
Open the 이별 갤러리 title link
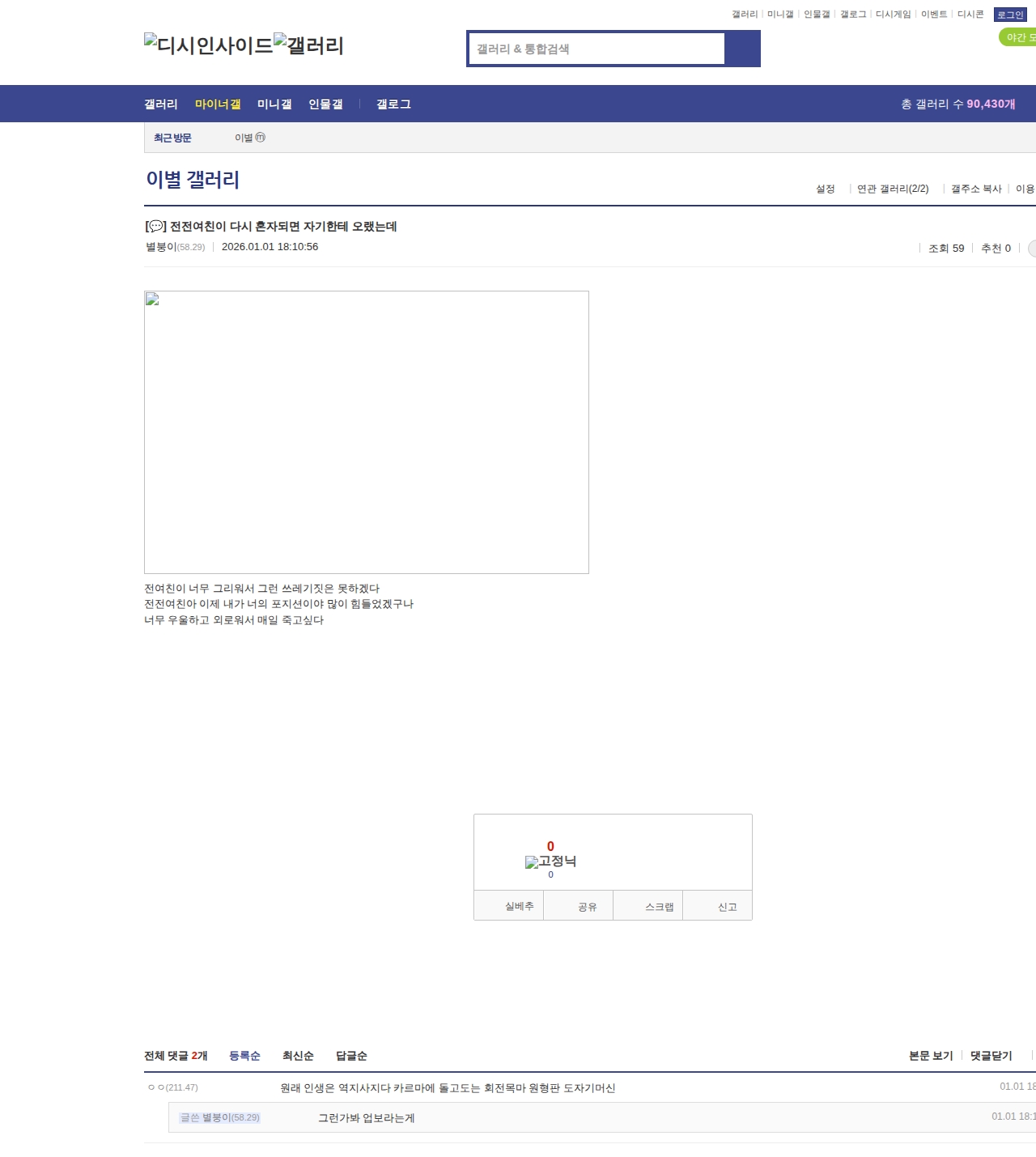tap(193, 180)
